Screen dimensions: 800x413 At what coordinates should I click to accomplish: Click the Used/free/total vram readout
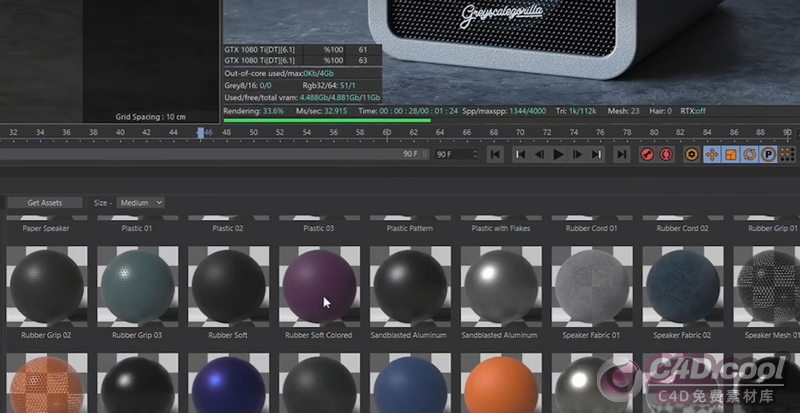(x=303, y=98)
